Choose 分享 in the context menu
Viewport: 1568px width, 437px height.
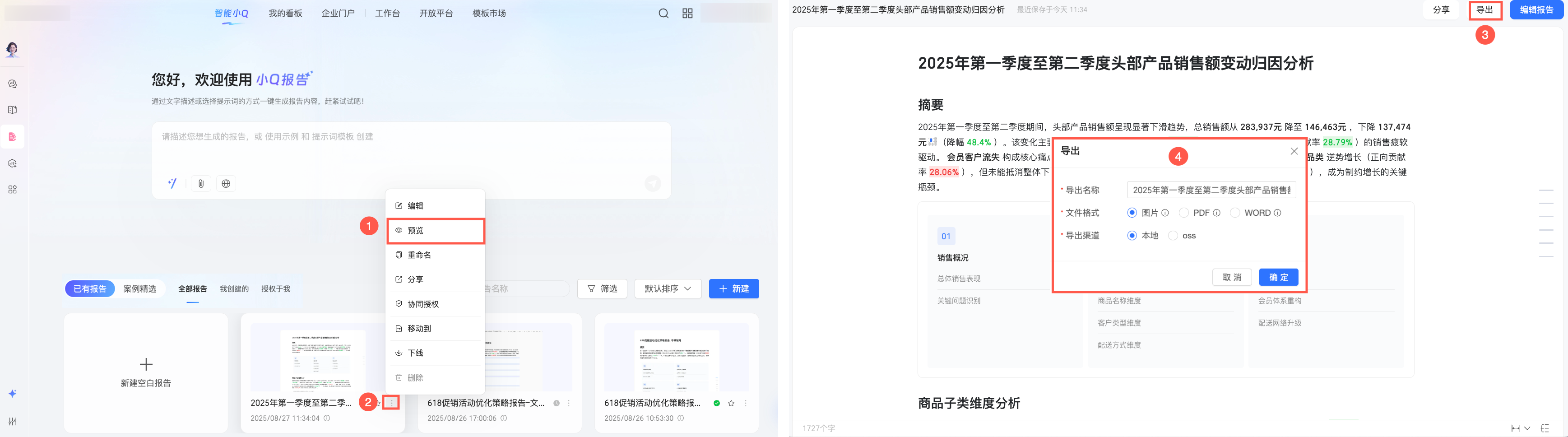pos(436,279)
